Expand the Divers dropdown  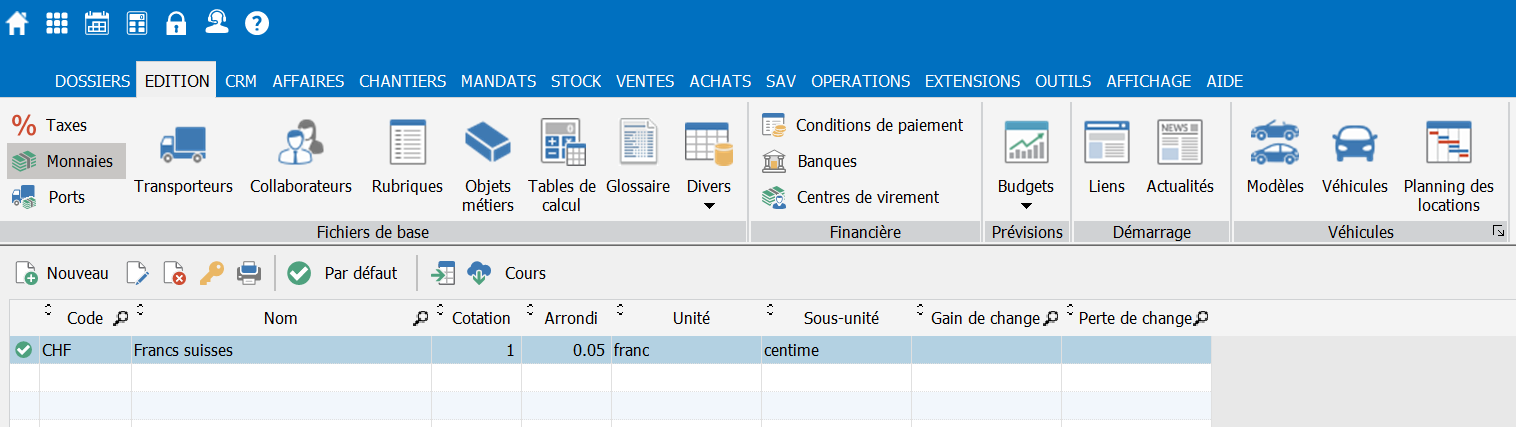(x=708, y=206)
